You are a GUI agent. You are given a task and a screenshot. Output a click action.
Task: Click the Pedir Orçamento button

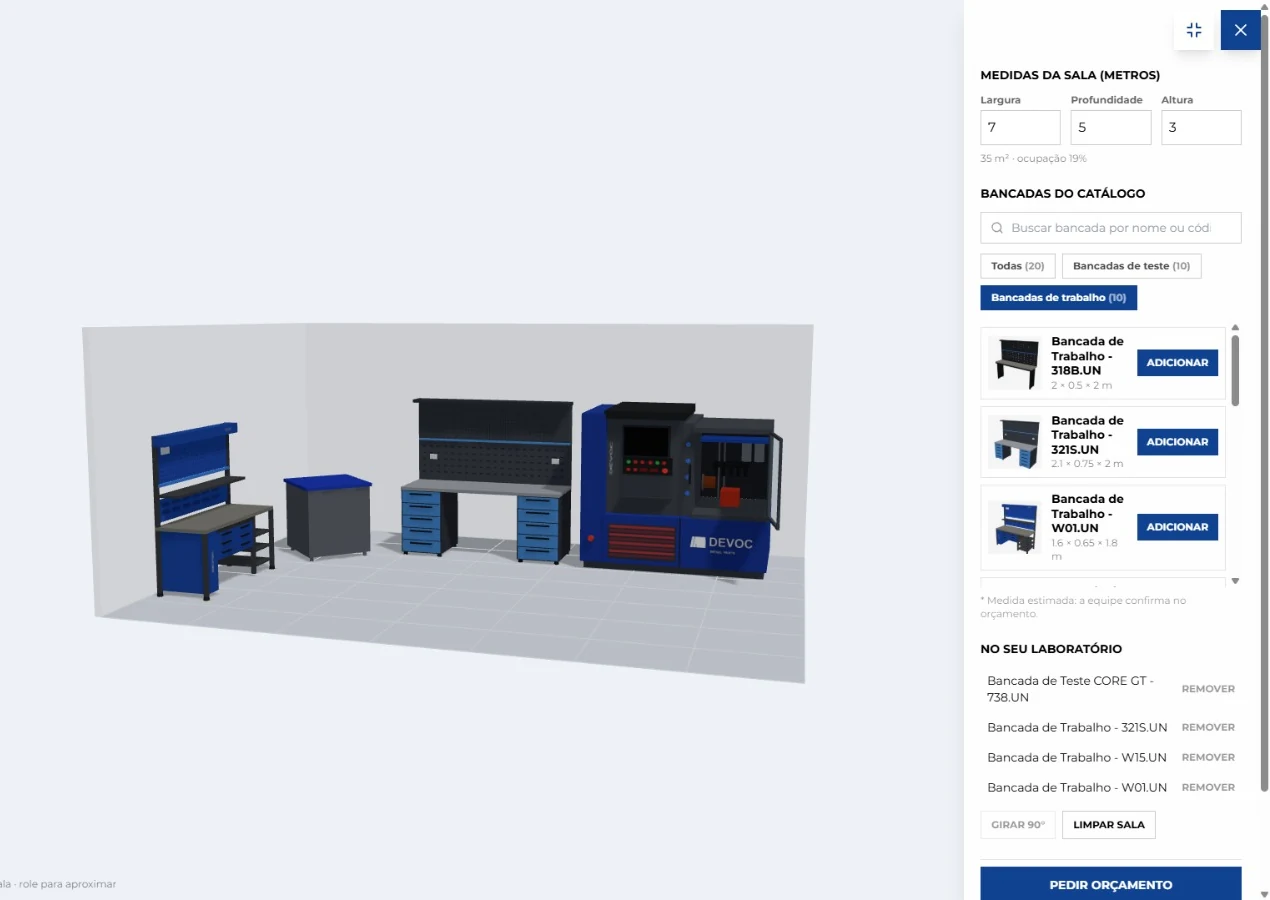1111,884
